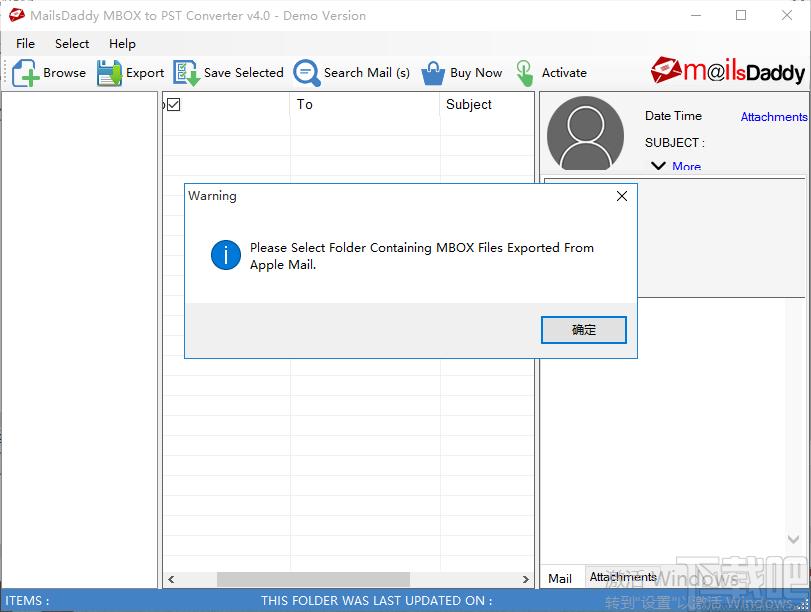This screenshot has height=612, width=811.
Task: Close the MailsDaddy main window
Action: (x=787, y=16)
